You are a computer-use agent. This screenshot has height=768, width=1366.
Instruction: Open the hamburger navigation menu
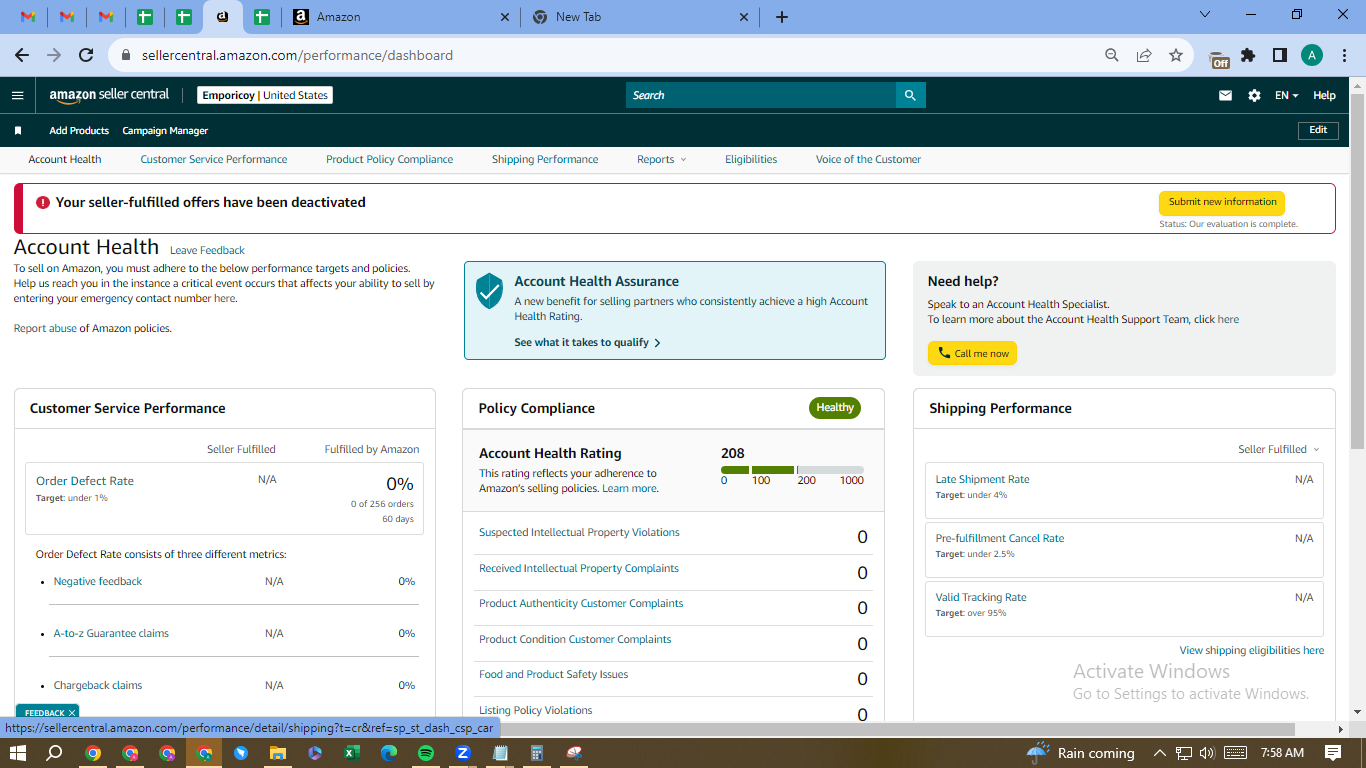[x=17, y=95]
